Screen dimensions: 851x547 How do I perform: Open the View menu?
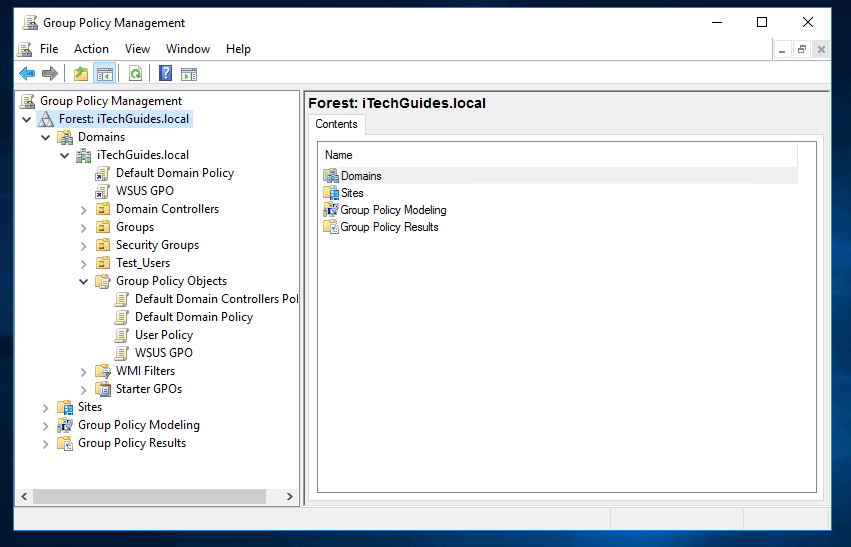point(137,49)
